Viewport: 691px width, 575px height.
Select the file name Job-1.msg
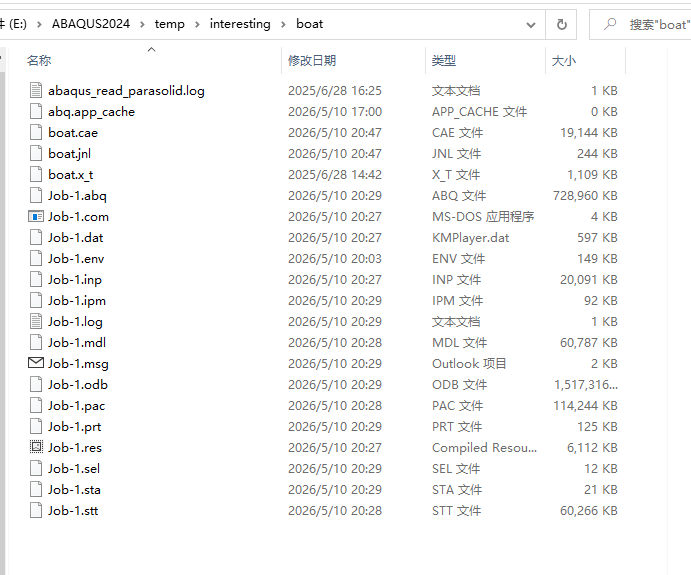point(78,364)
